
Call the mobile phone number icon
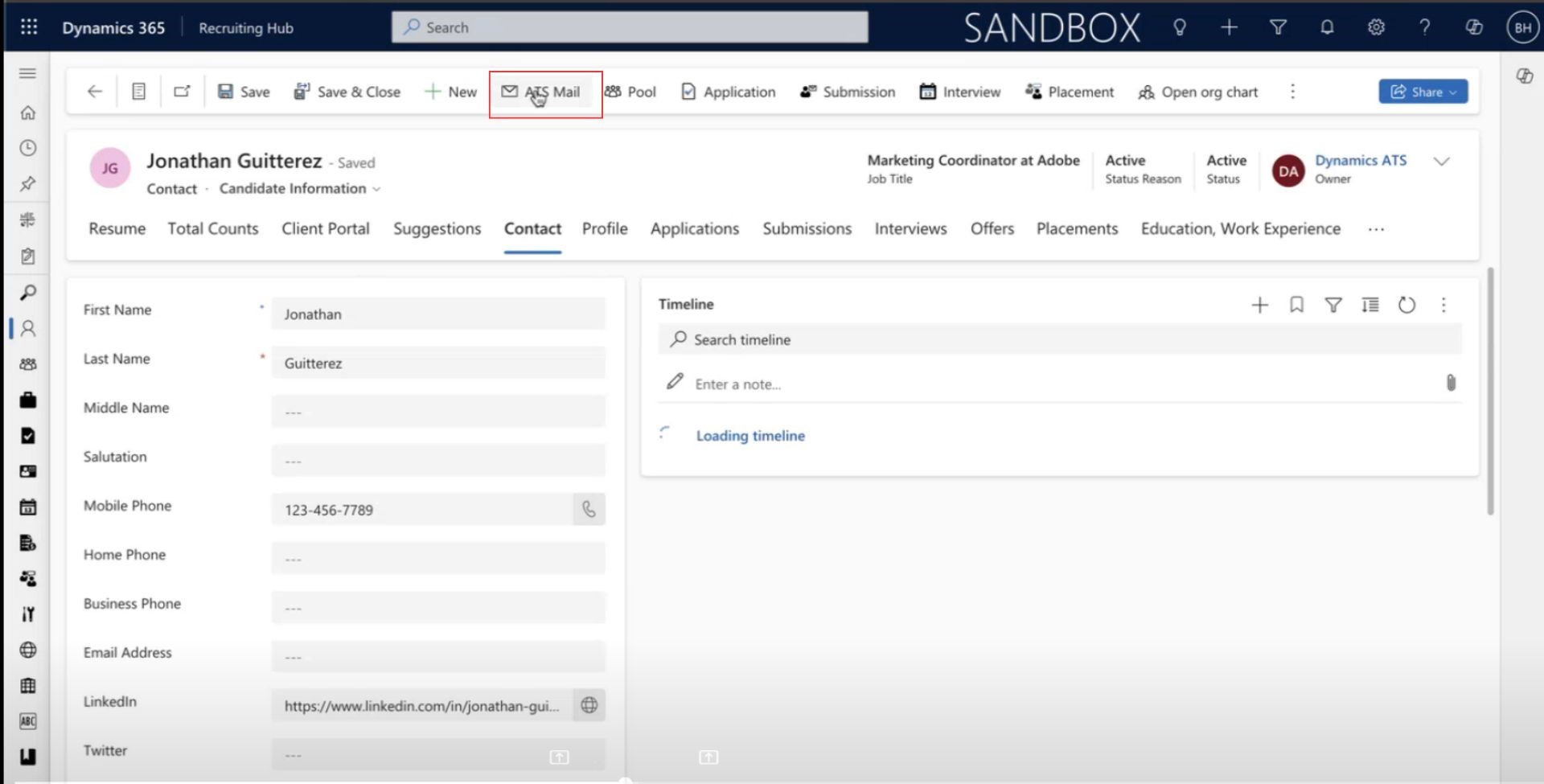click(x=589, y=509)
